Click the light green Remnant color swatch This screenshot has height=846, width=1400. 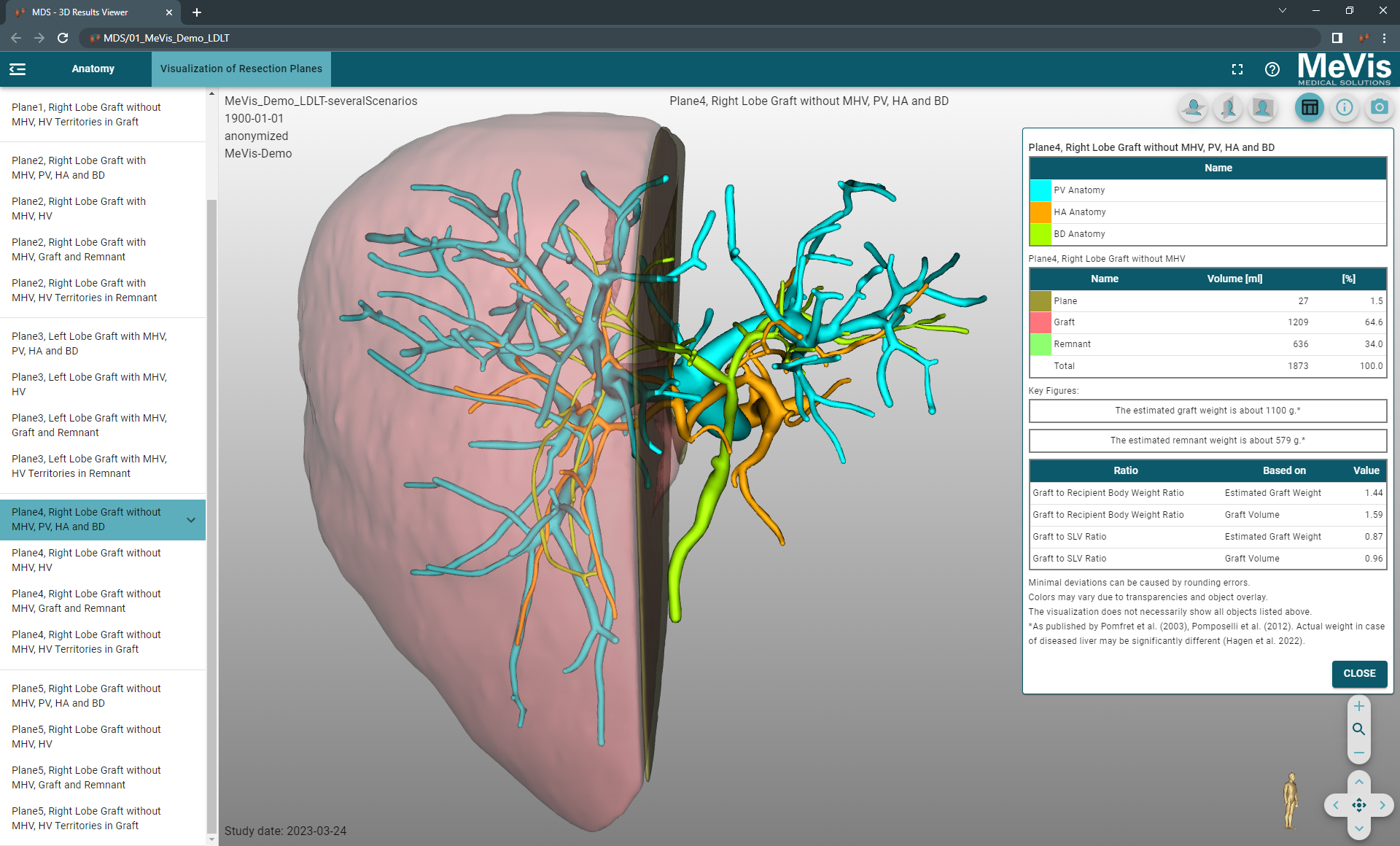pos(1041,344)
